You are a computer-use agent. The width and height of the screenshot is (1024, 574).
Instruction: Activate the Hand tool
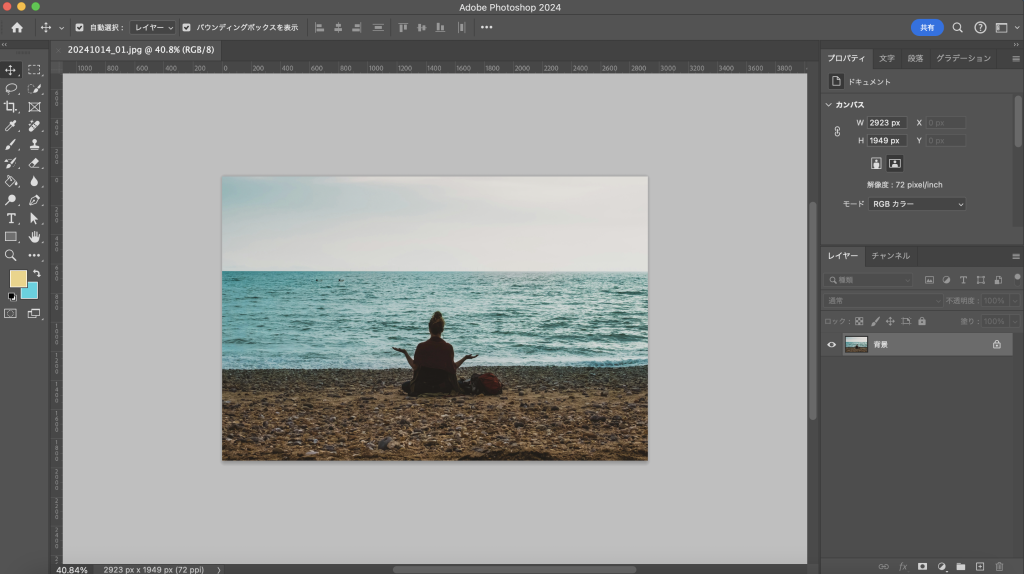coord(34,237)
